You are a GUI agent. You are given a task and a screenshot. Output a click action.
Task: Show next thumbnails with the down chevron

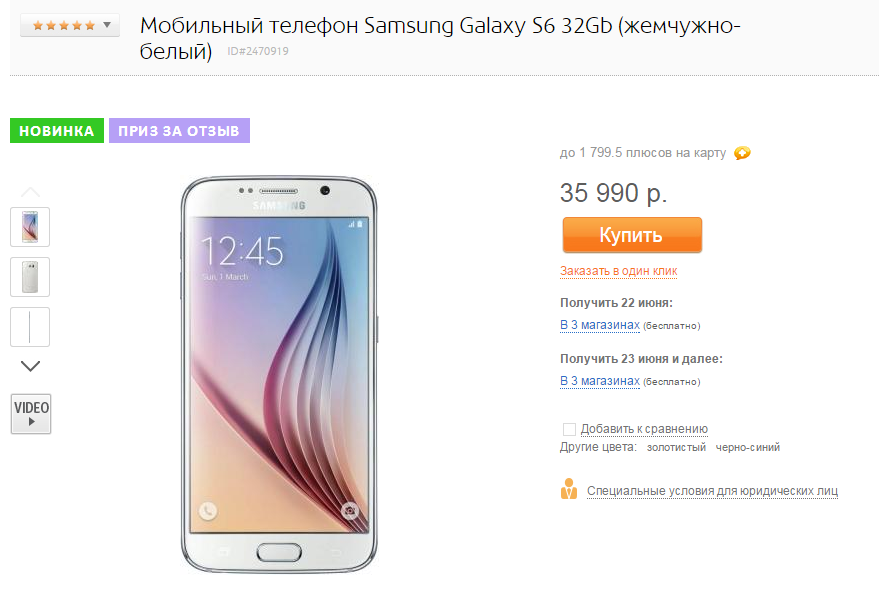30,366
